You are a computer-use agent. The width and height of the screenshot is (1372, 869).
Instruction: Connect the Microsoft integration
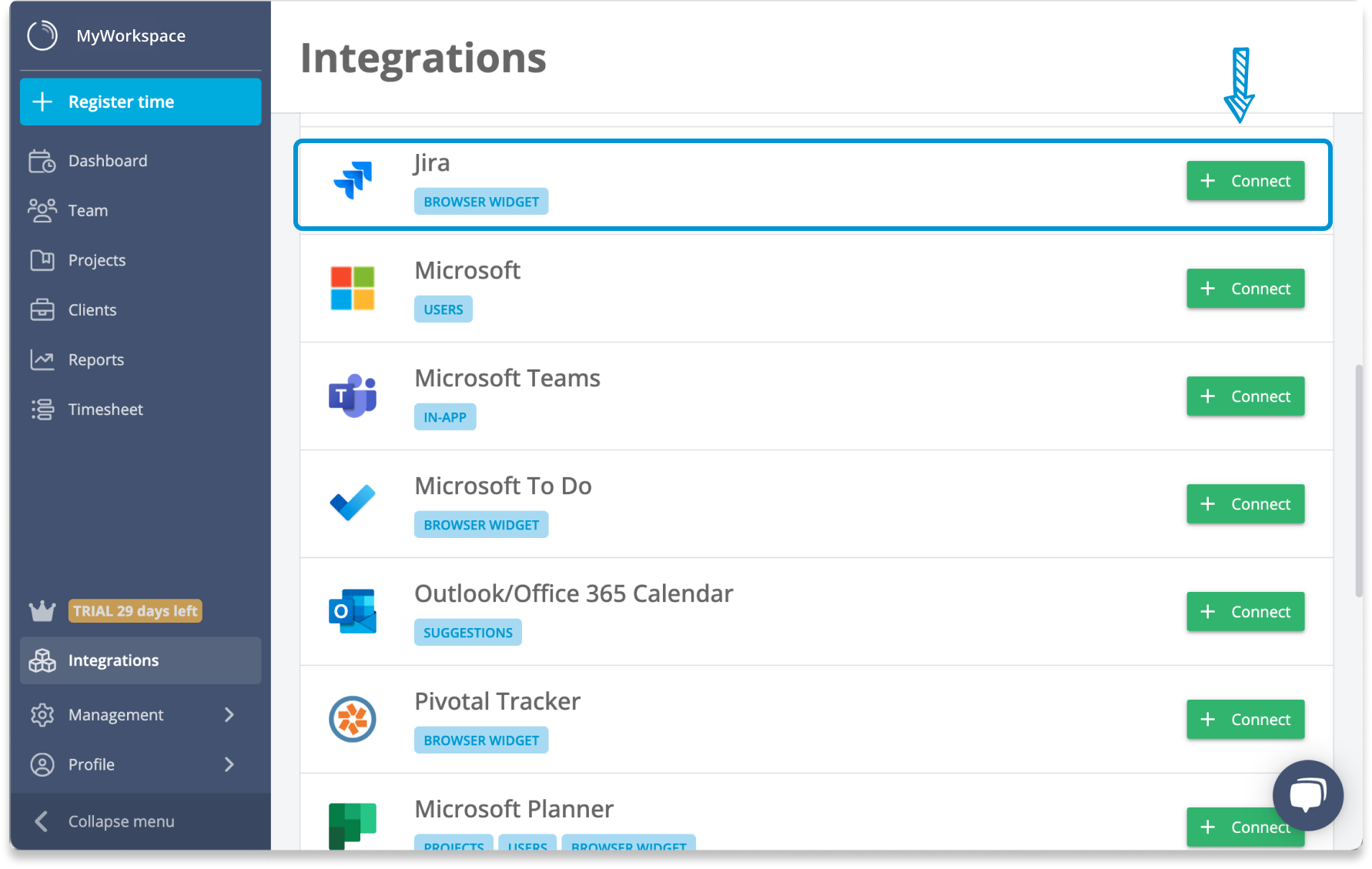coord(1245,289)
